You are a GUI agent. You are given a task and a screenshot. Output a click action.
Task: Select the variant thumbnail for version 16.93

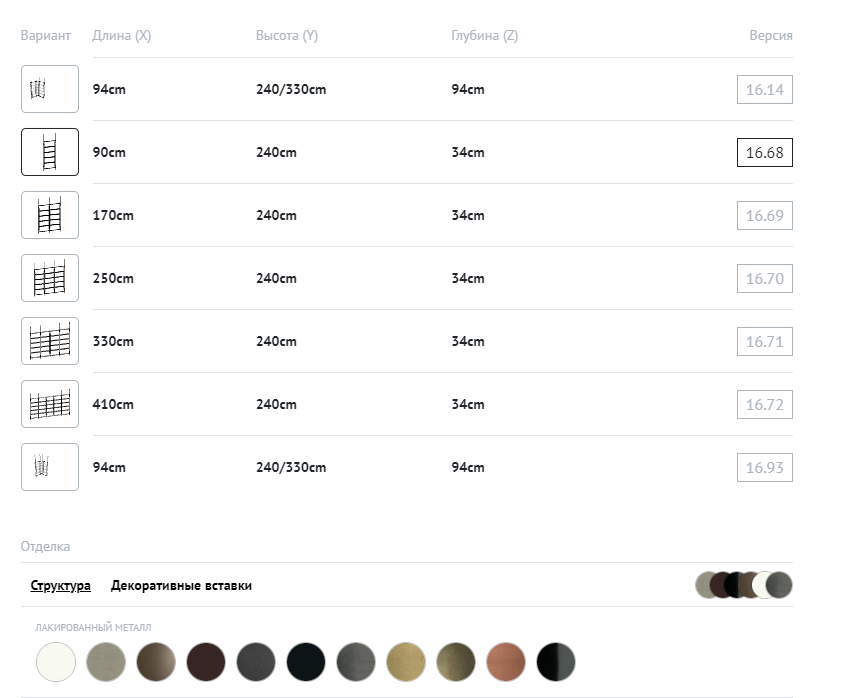tap(50, 467)
